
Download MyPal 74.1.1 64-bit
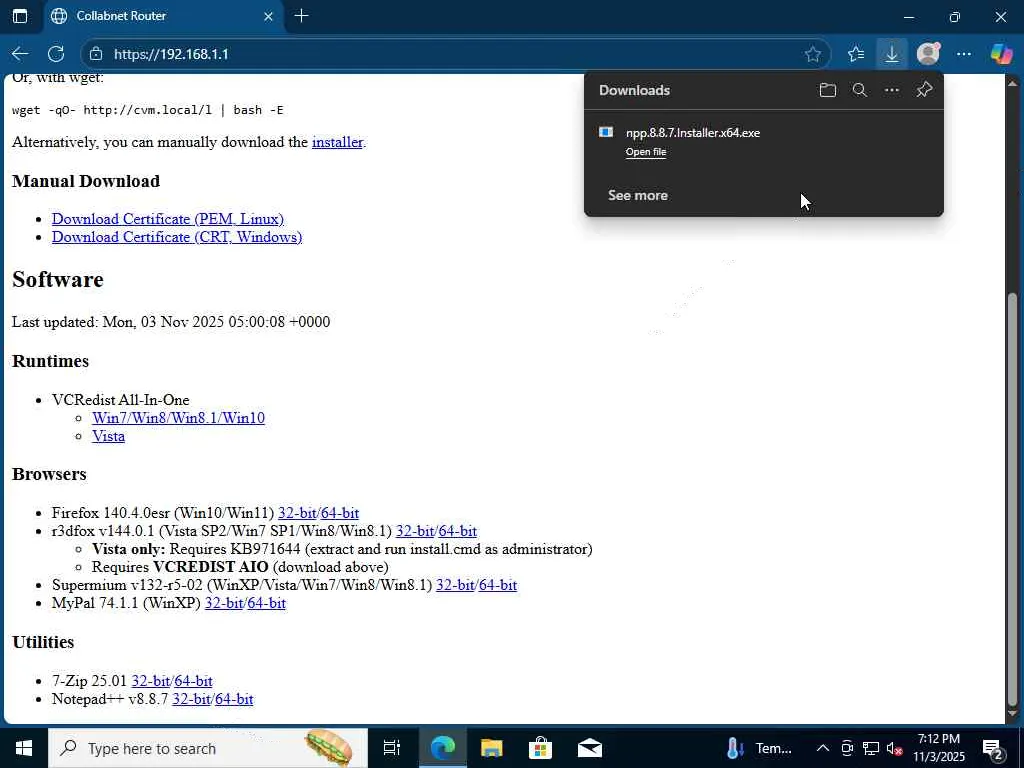click(x=266, y=603)
